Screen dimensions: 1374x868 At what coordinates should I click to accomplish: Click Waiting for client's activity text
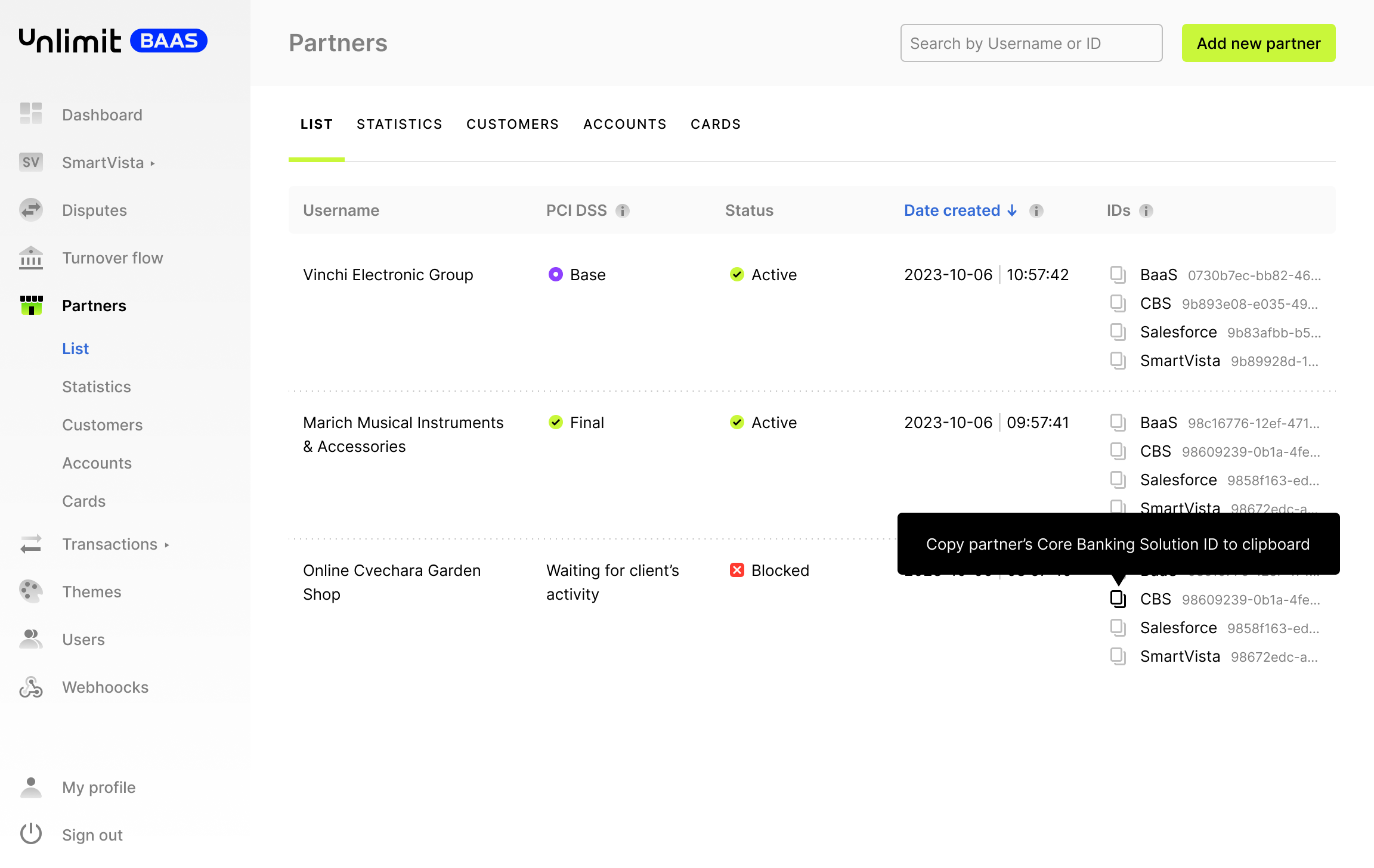(x=612, y=582)
